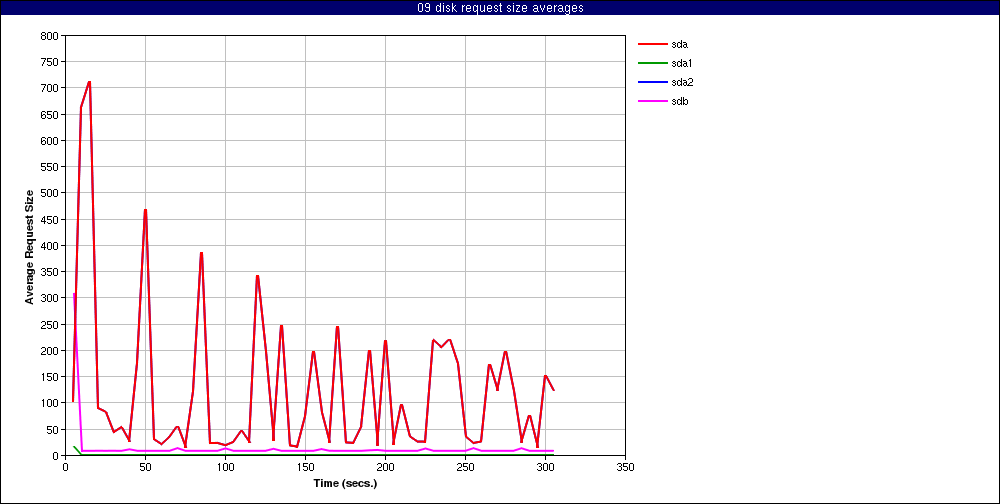Click the 300 x-axis tick label
The height and width of the screenshot is (504, 1000).
(x=545, y=467)
